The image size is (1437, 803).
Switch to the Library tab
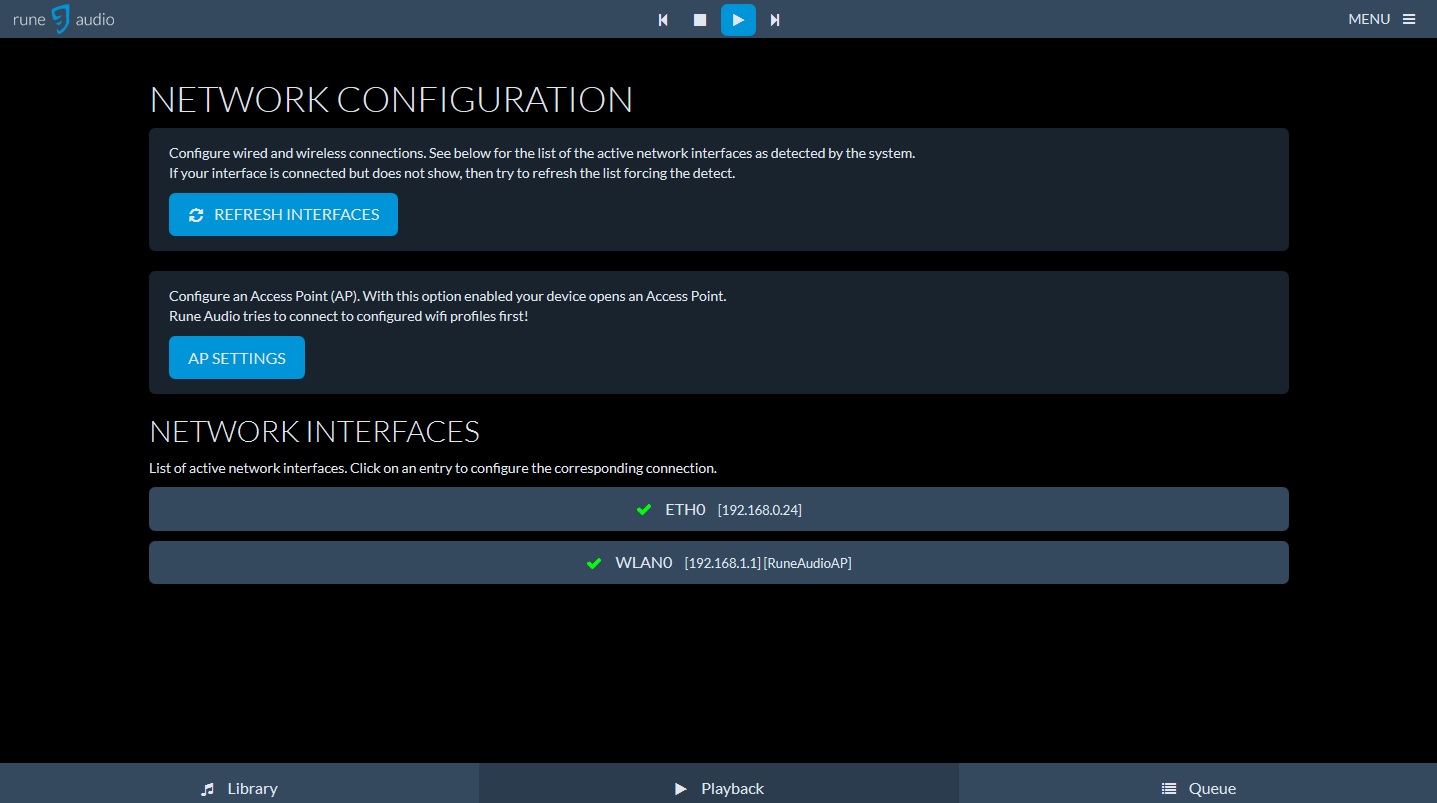tap(239, 788)
